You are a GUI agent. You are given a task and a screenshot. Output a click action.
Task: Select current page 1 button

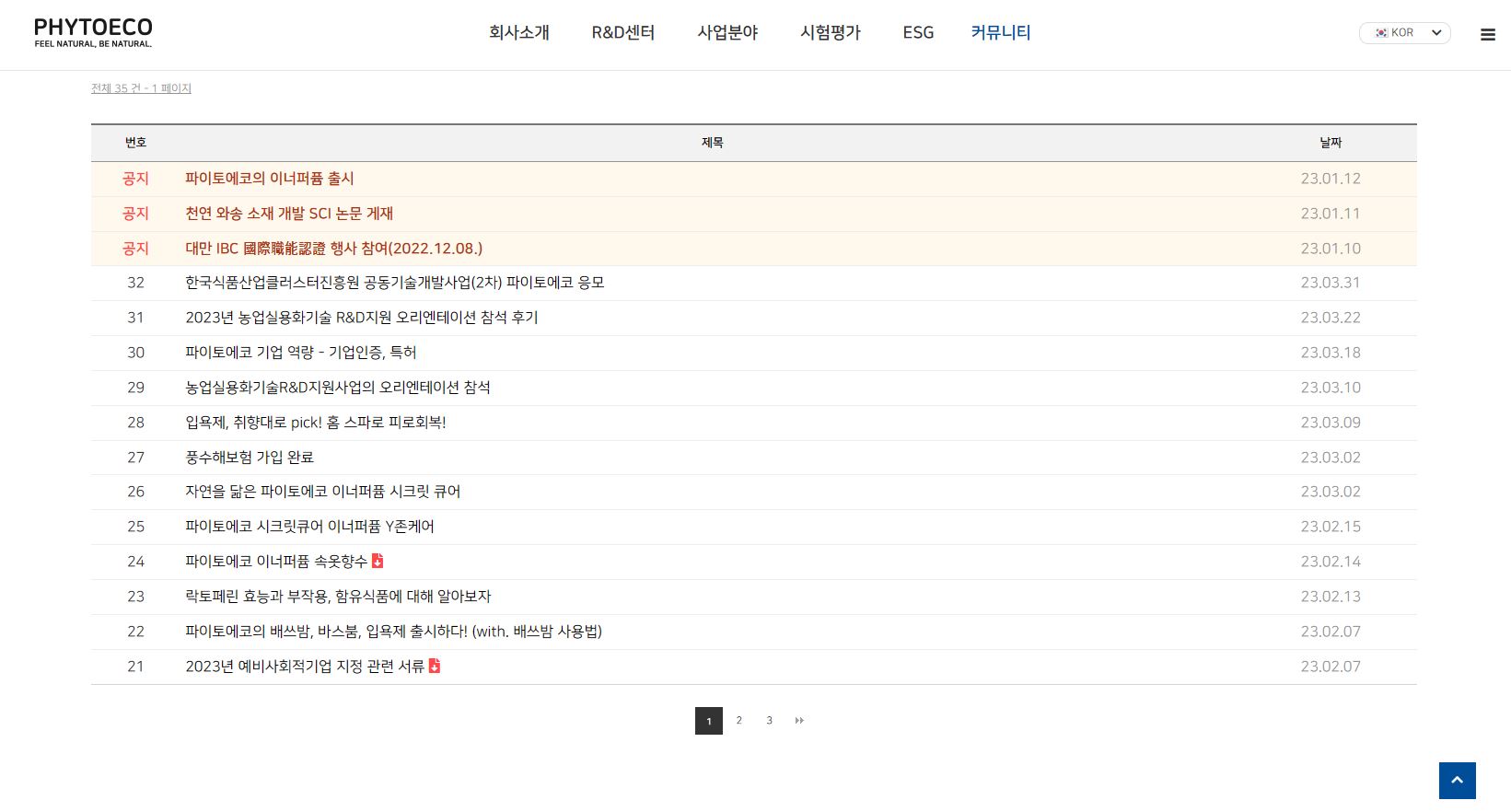709,721
